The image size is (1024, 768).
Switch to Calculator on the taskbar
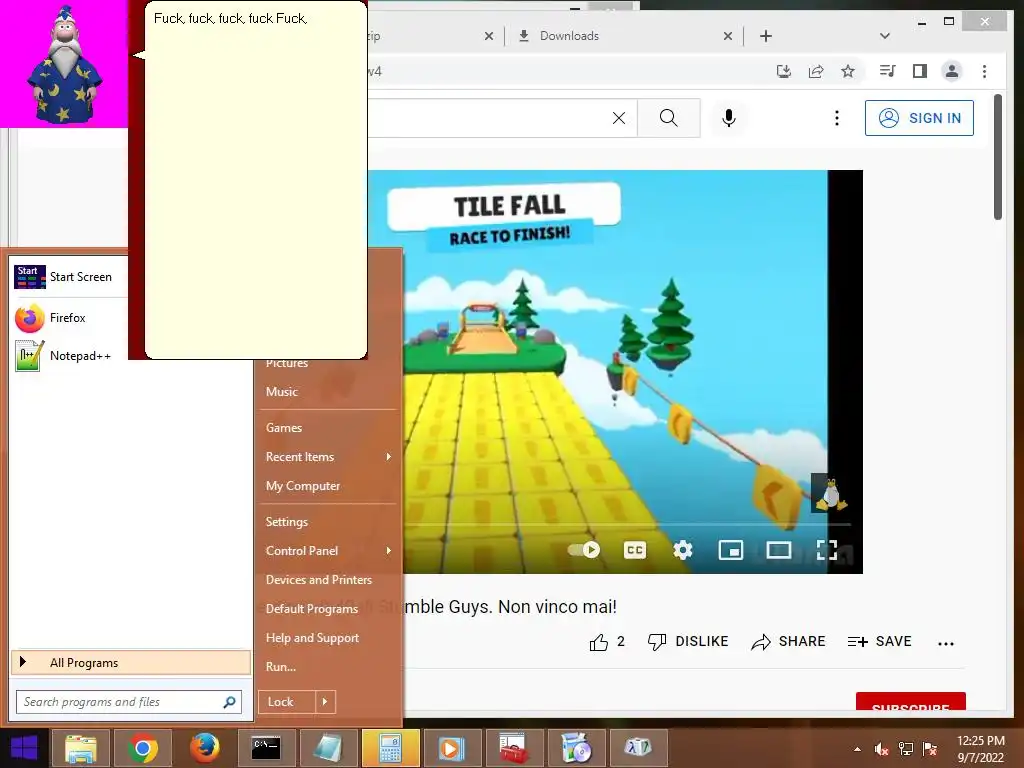391,748
